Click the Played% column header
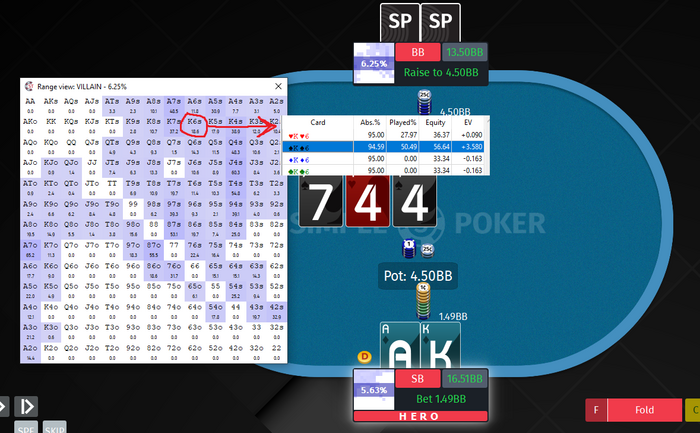 [403, 122]
